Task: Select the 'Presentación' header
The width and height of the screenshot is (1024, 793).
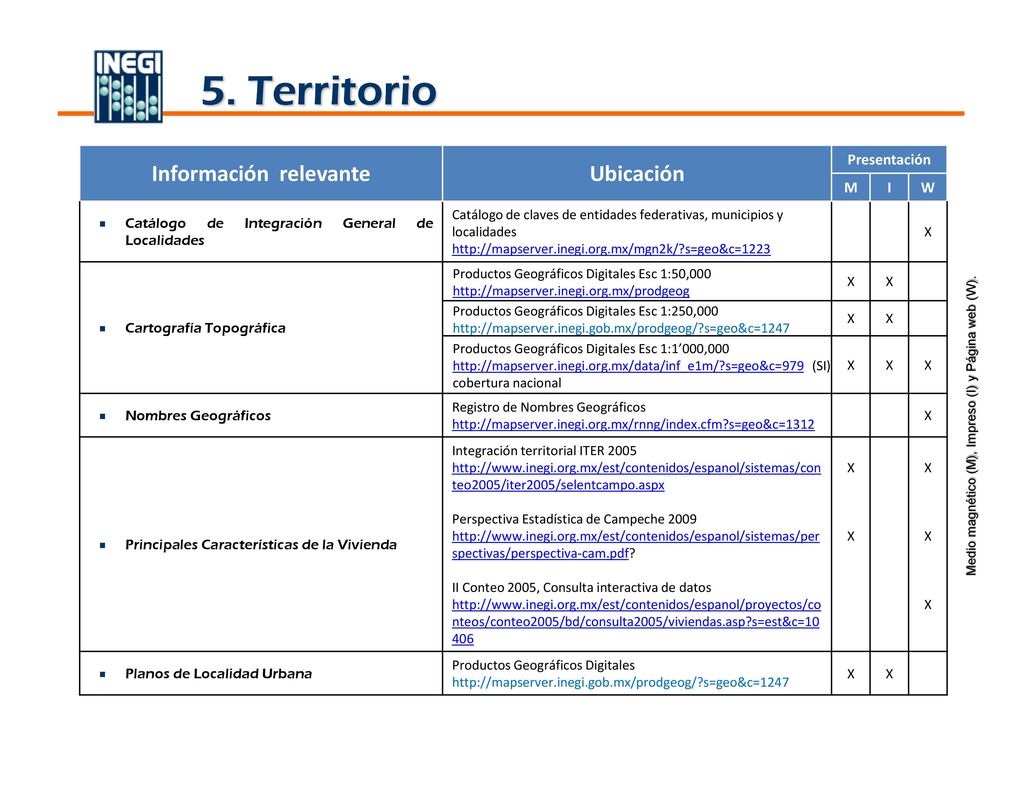Action: tap(889, 159)
